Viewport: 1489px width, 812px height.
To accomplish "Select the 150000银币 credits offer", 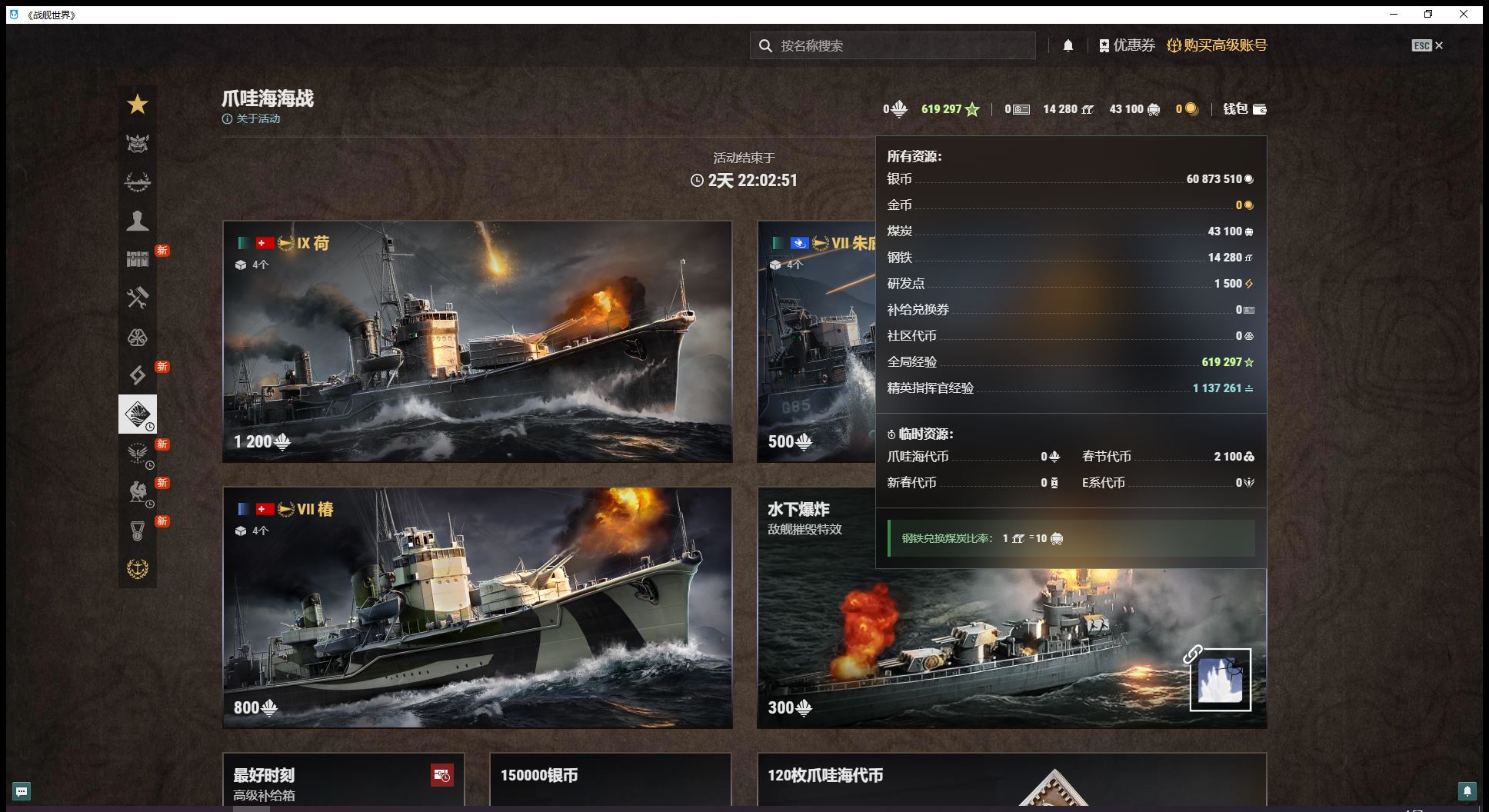I will point(610,779).
